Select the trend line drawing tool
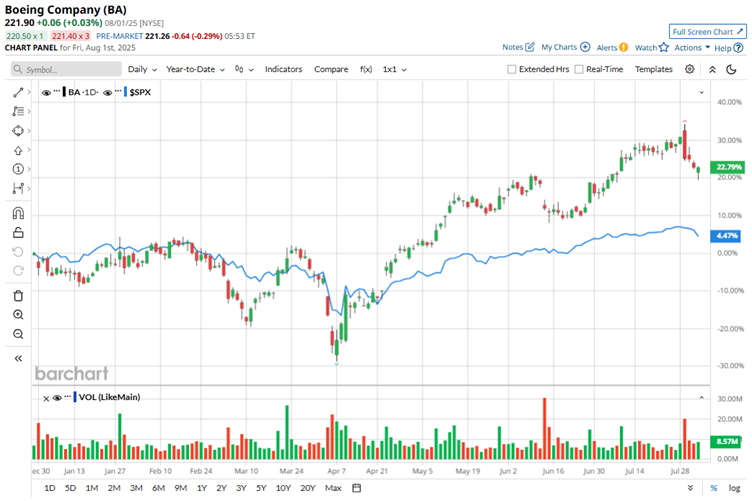 point(18,92)
